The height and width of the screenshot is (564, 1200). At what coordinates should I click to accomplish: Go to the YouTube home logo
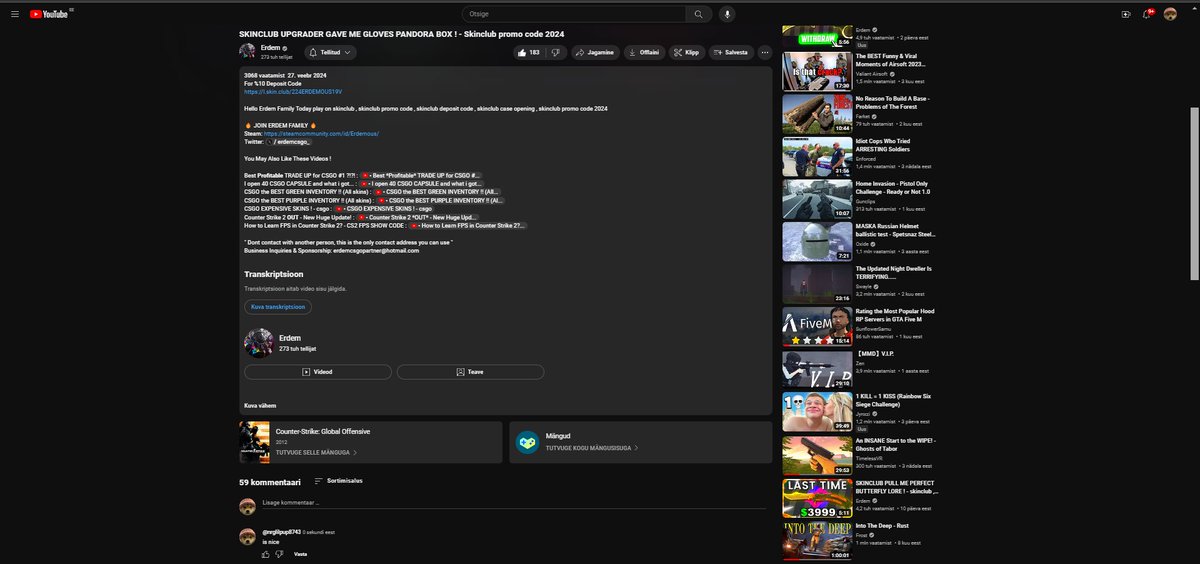49,14
